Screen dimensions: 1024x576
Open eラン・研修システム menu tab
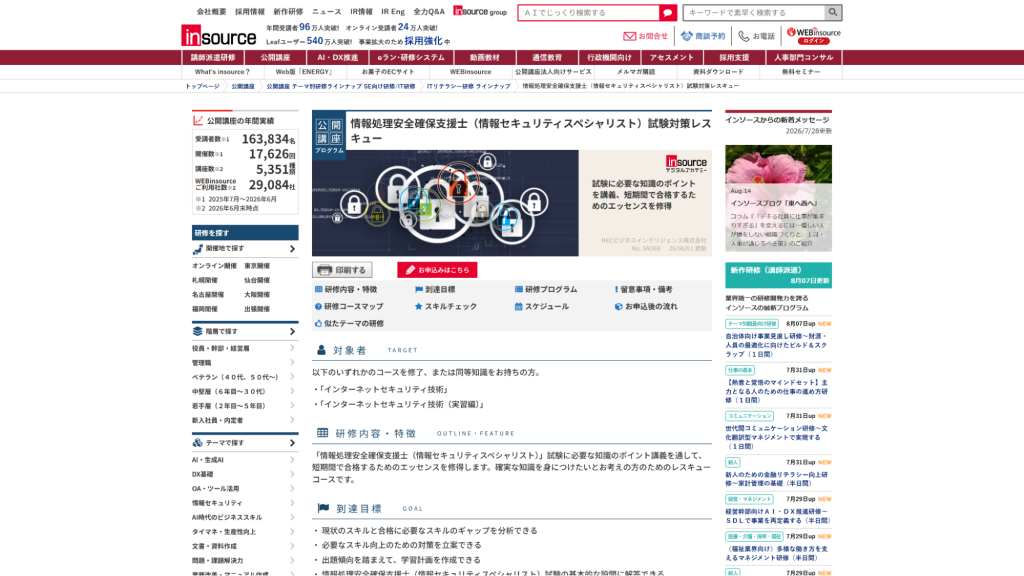(x=411, y=57)
